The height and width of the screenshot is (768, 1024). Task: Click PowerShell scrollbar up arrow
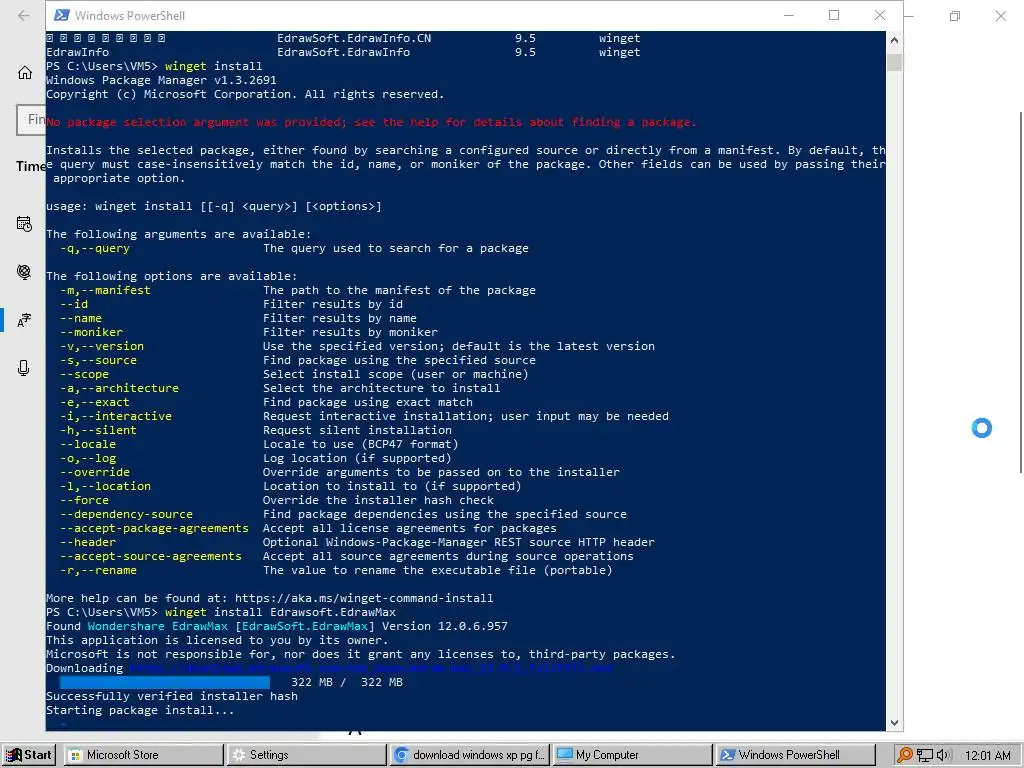tap(894, 40)
